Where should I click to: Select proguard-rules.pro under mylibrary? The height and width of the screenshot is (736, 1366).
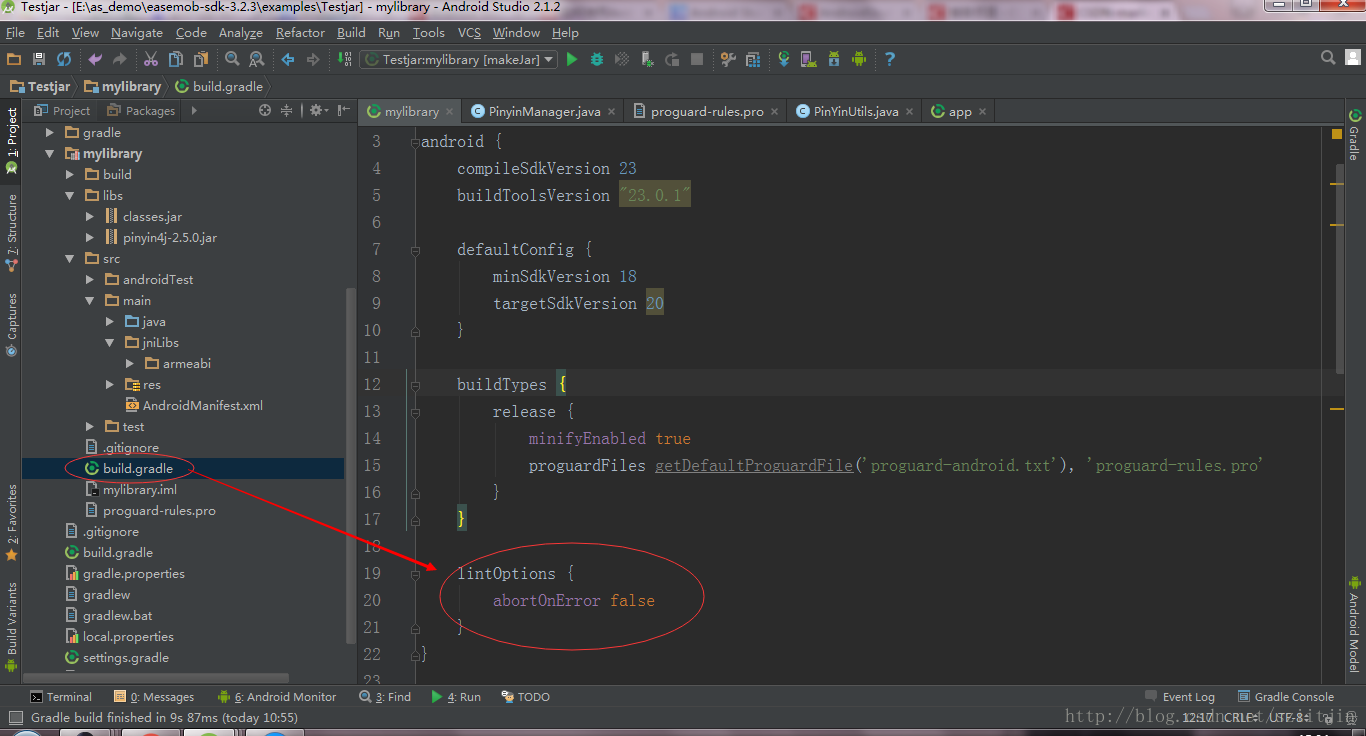click(150, 510)
